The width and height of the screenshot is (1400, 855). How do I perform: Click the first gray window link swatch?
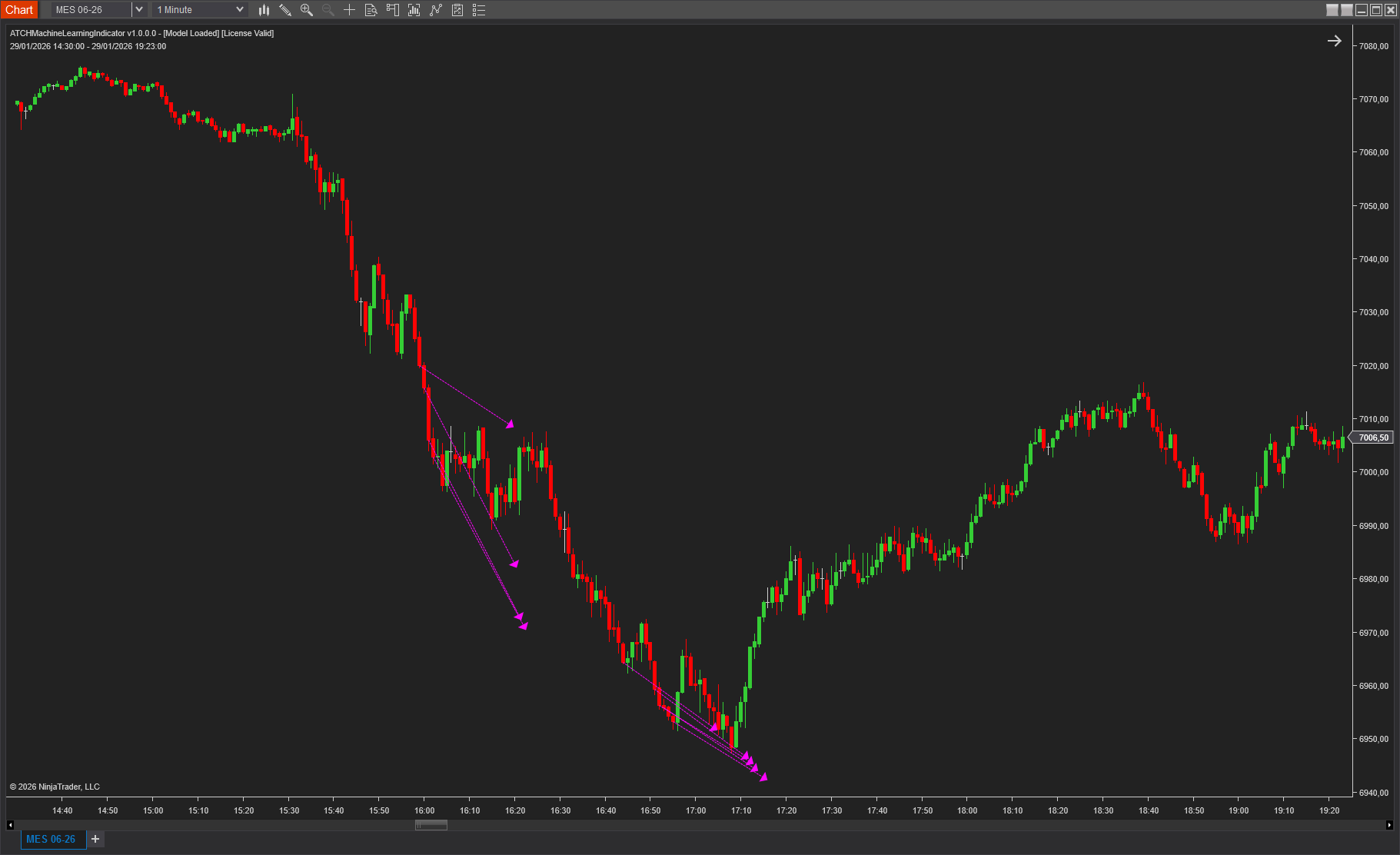point(1332,10)
